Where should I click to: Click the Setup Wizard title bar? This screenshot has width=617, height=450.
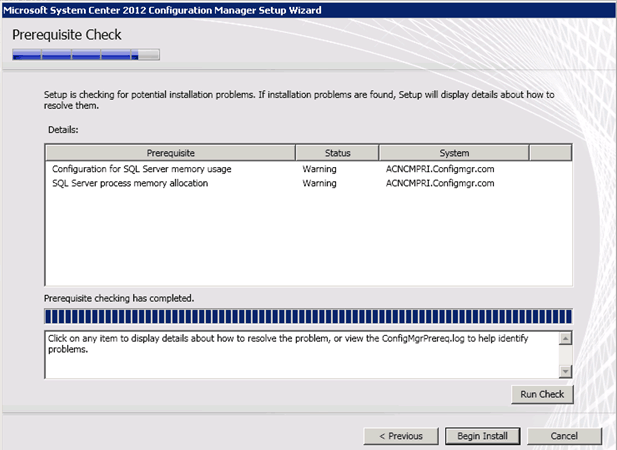tap(308, 10)
